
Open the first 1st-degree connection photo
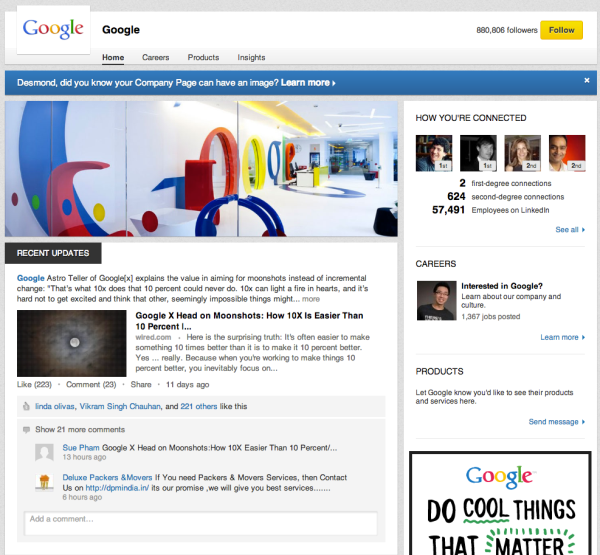point(434,153)
